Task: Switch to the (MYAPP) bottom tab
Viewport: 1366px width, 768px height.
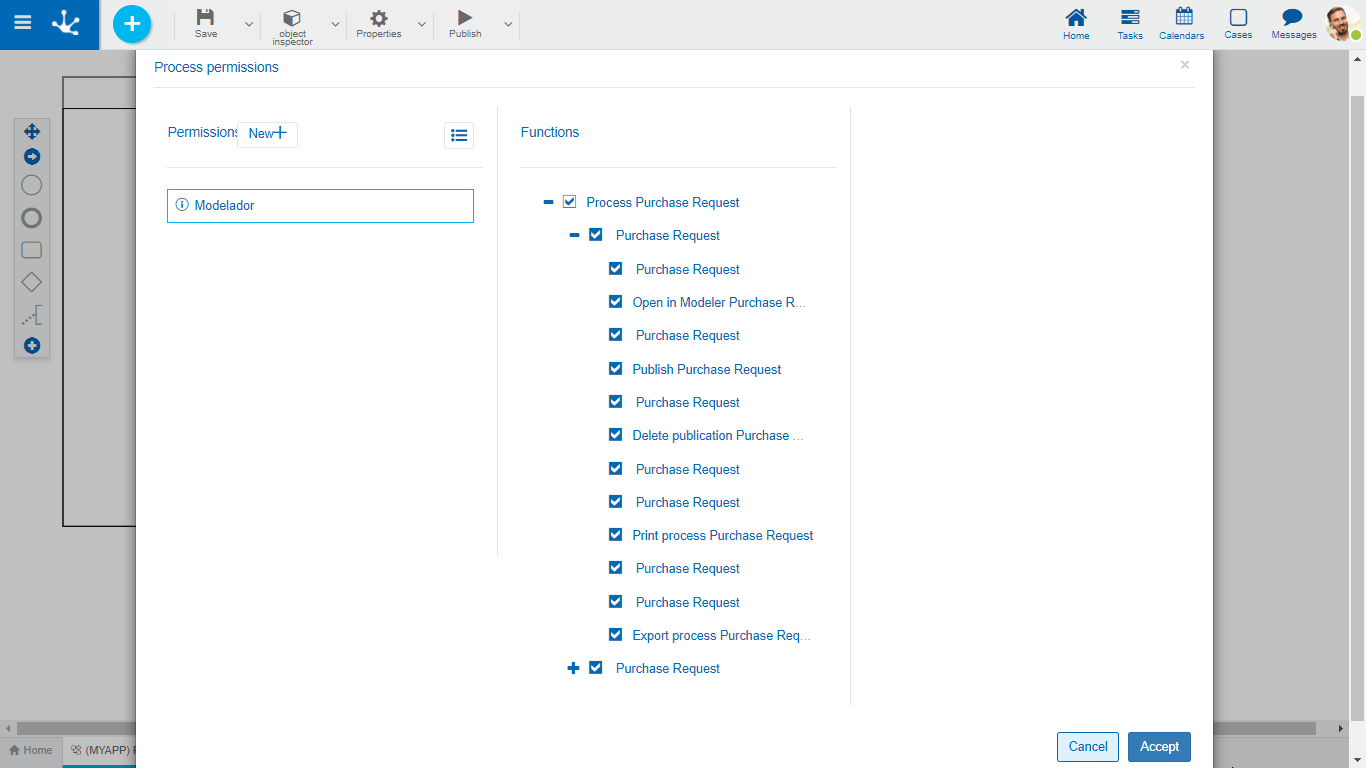Action: click(x=101, y=750)
